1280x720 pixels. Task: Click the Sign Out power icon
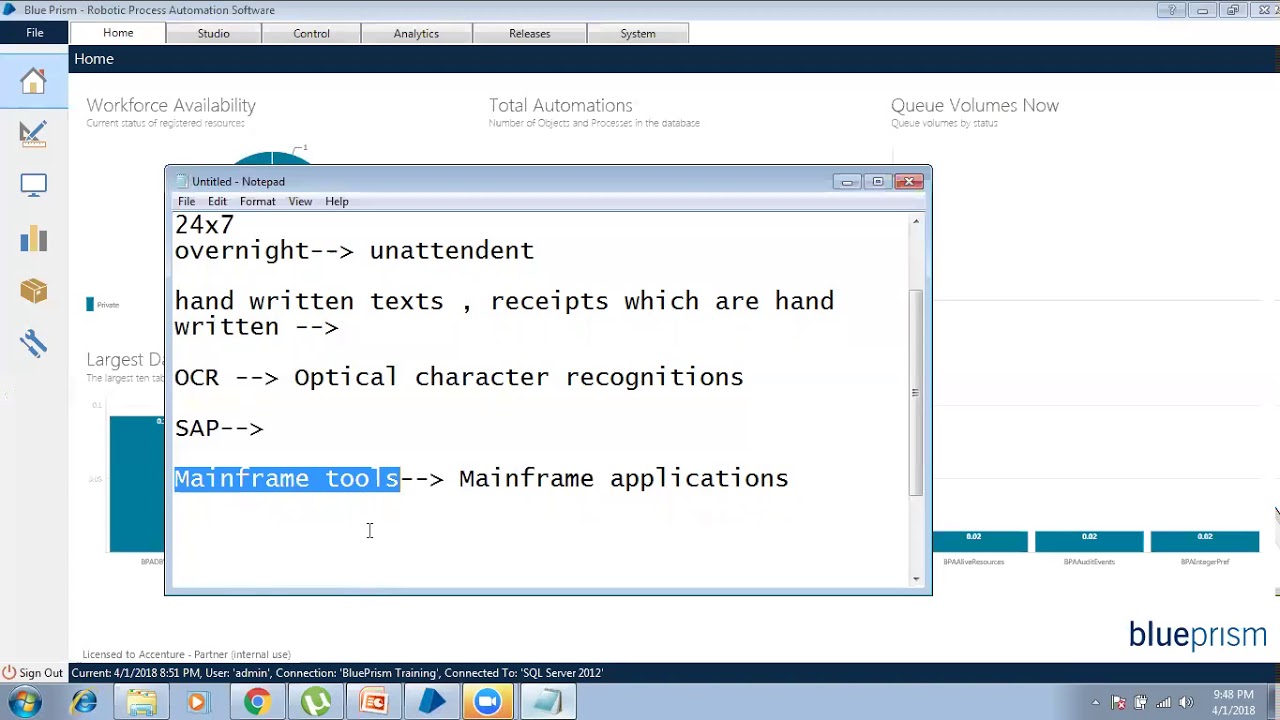tap(9, 673)
